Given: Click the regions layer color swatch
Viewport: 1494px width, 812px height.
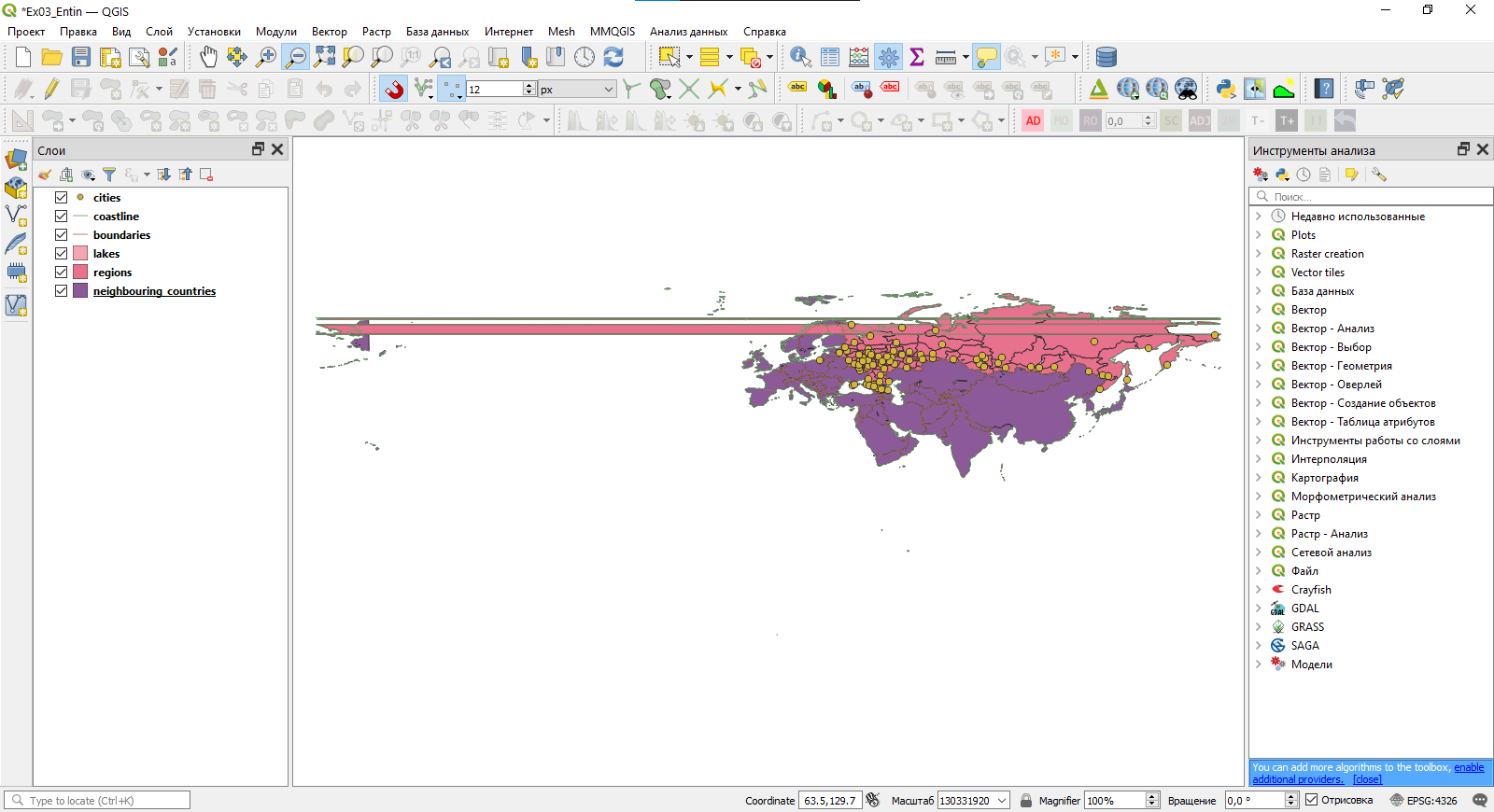Looking at the screenshot, I should [x=80, y=273].
